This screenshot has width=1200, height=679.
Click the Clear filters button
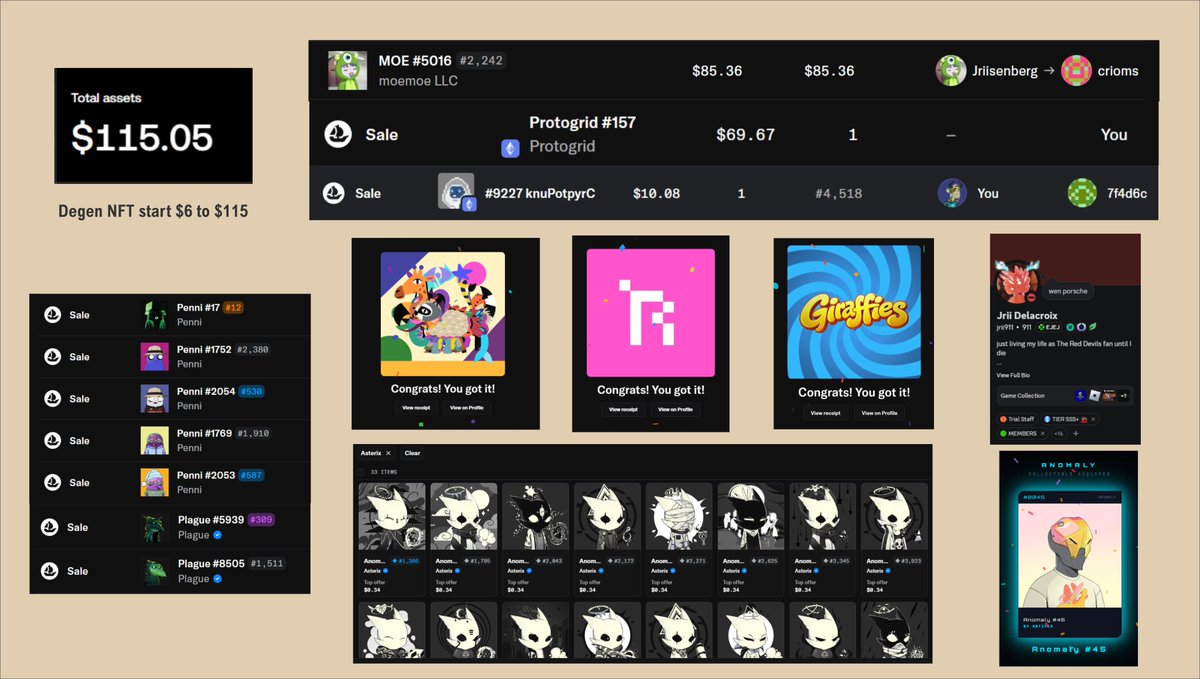[x=412, y=453]
